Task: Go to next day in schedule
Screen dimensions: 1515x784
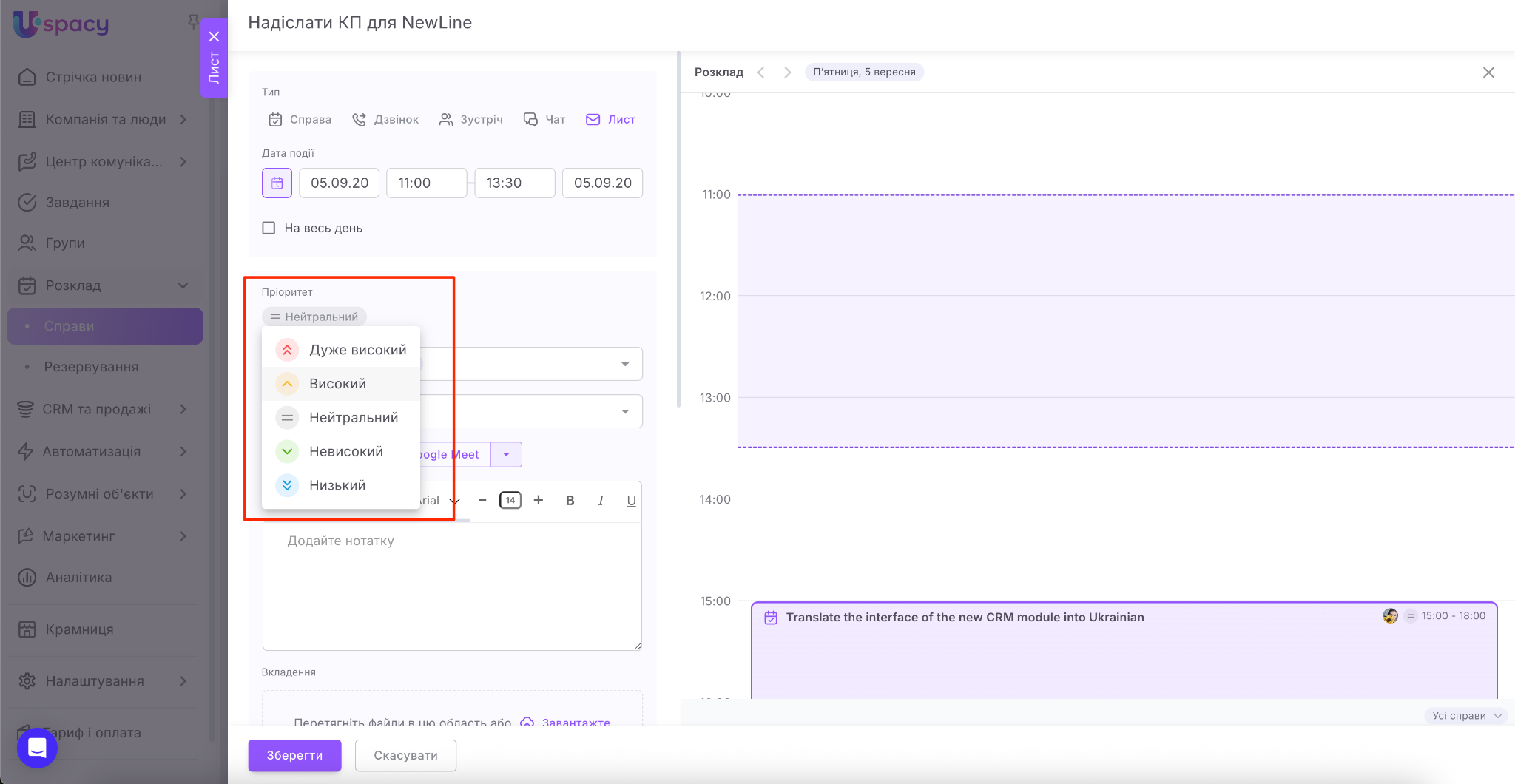Action: coord(787,72)
